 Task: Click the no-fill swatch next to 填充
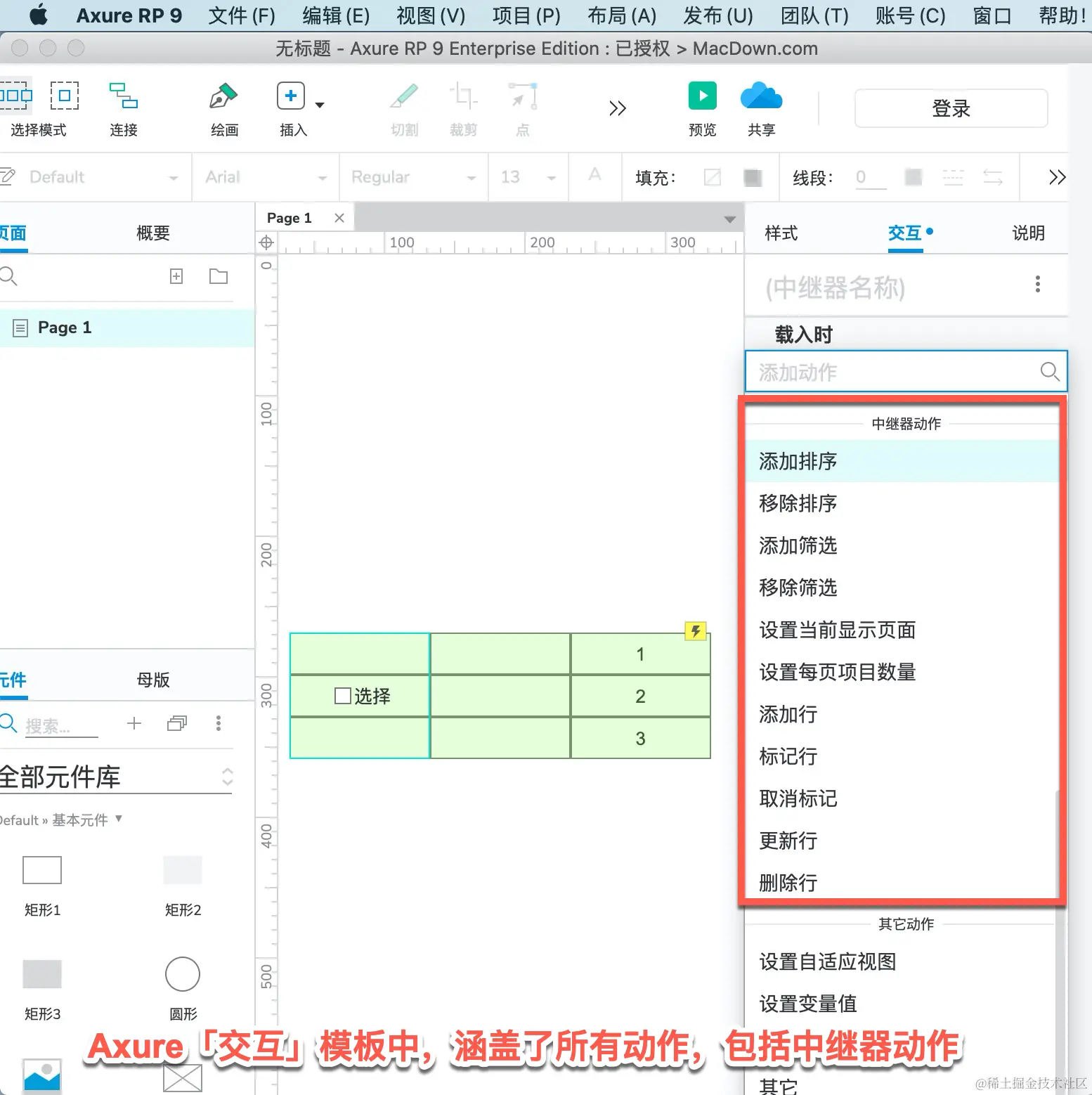point(713,177)
